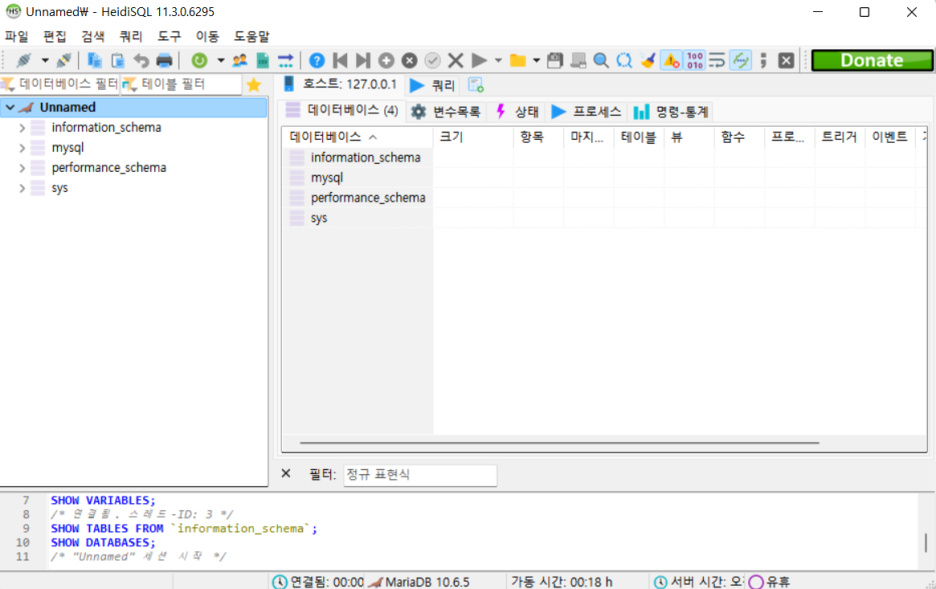Switch to the 변수목록 tab
This screenshot has width=936, height=589.
(x=446, y=112)
